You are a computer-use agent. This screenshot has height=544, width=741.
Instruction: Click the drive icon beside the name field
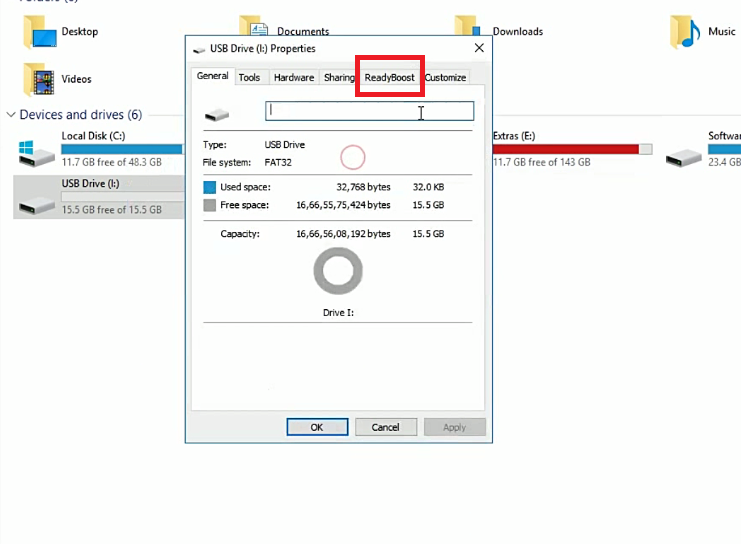(217, 114)
